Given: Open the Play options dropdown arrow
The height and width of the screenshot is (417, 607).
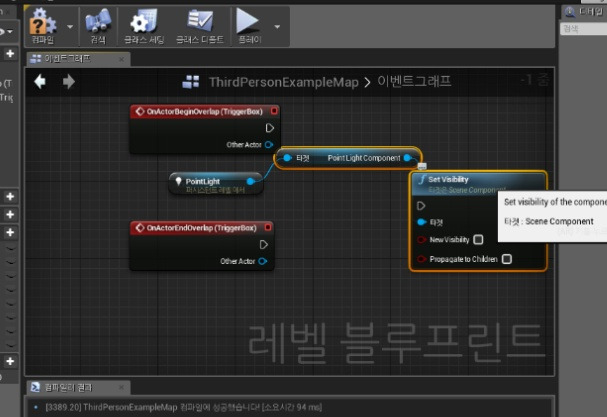Looking at the screenshot, I should point(277,27).
